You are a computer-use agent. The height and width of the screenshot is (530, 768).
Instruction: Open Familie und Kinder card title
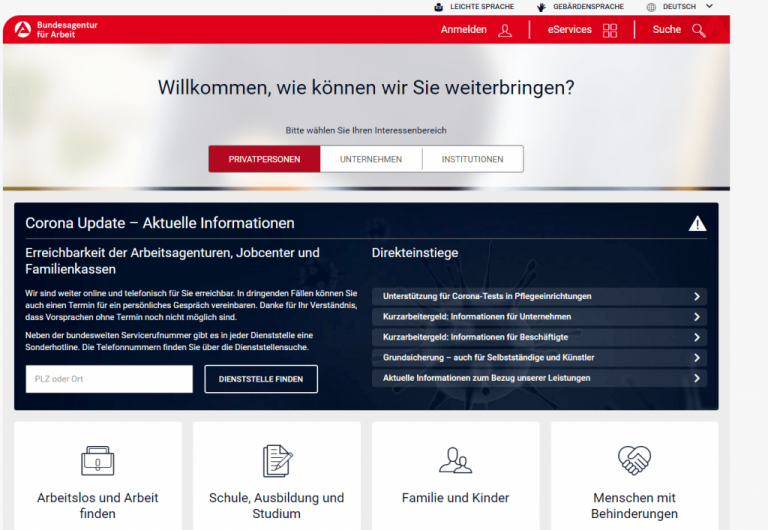(456, 498)
